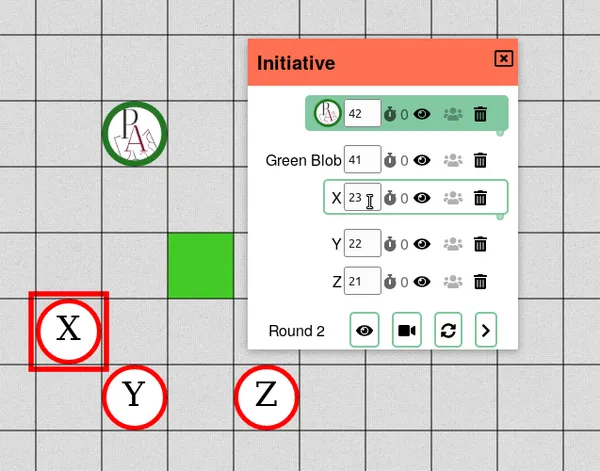This screenshot has width=600, height=471.
Task: Advance to next turn with arrow button
Action: (x=486, y=330)
